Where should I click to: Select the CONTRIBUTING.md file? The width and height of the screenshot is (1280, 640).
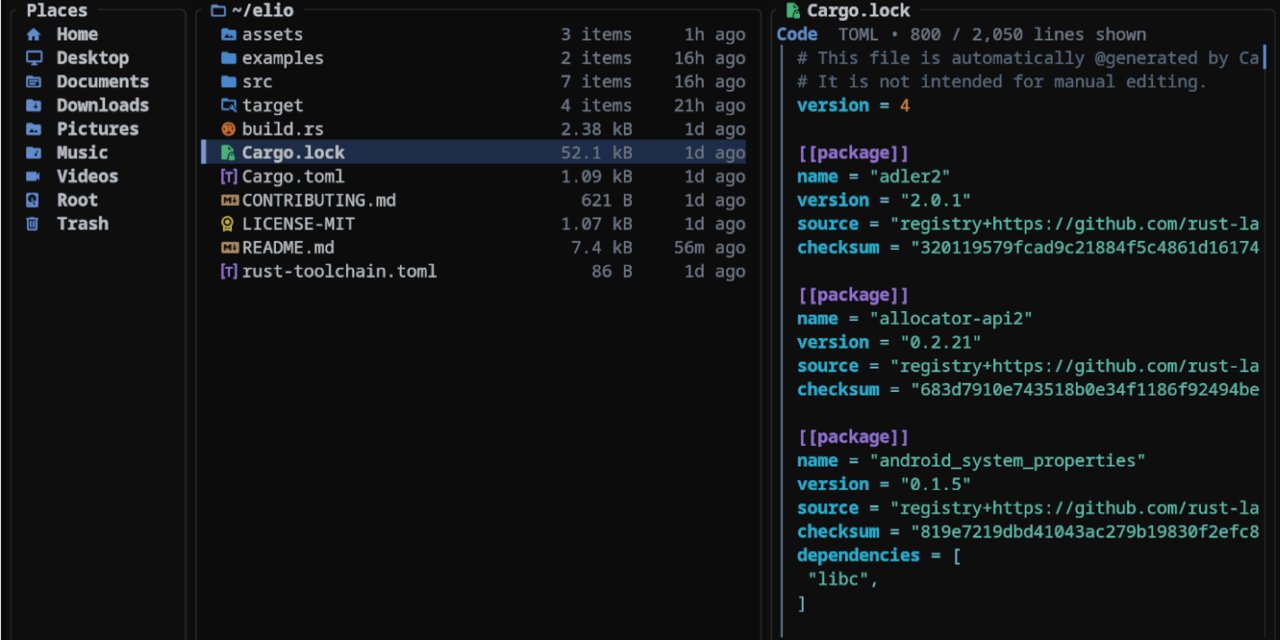click(318, 200)
